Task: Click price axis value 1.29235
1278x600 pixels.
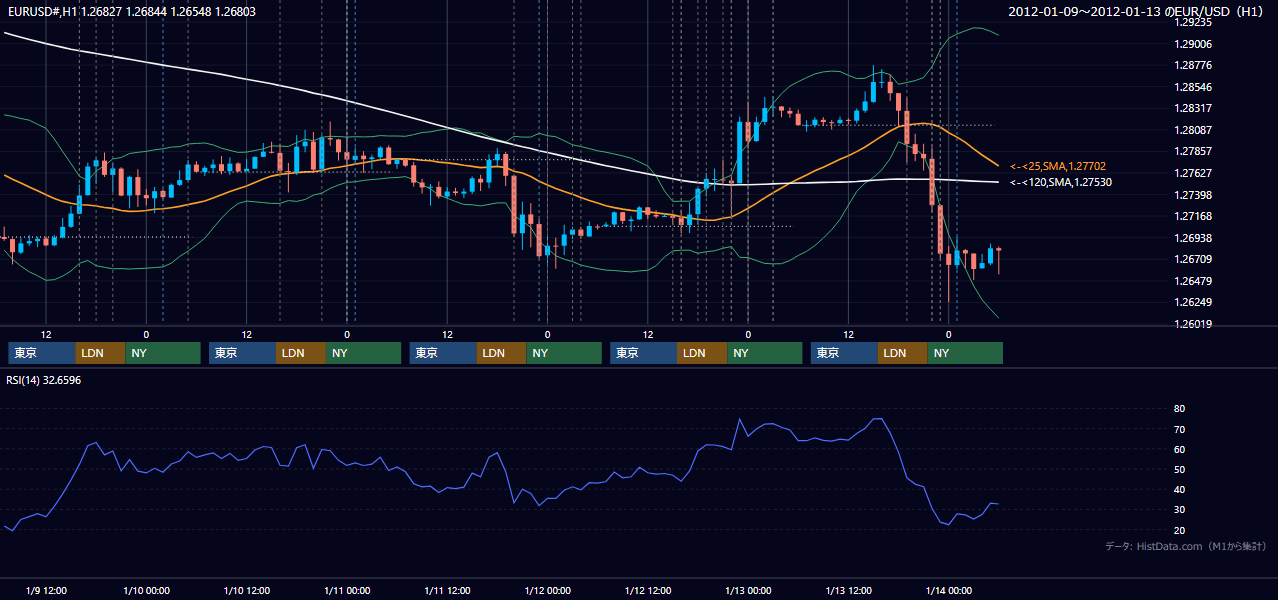Action: [1193, 22]
